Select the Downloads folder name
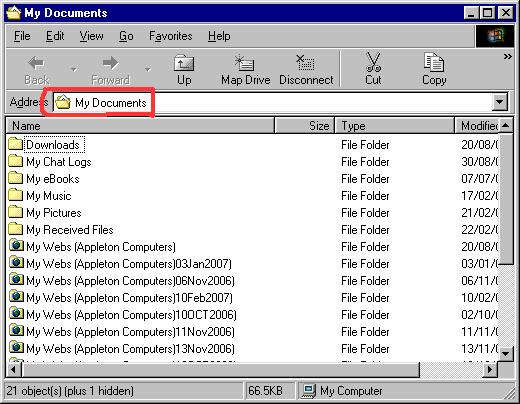This screenshot has height=404, width=520. coord(53,145)
